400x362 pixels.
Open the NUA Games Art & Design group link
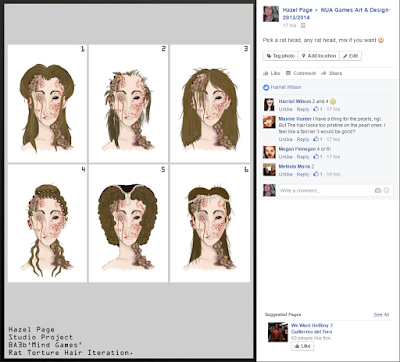[336, 14]
